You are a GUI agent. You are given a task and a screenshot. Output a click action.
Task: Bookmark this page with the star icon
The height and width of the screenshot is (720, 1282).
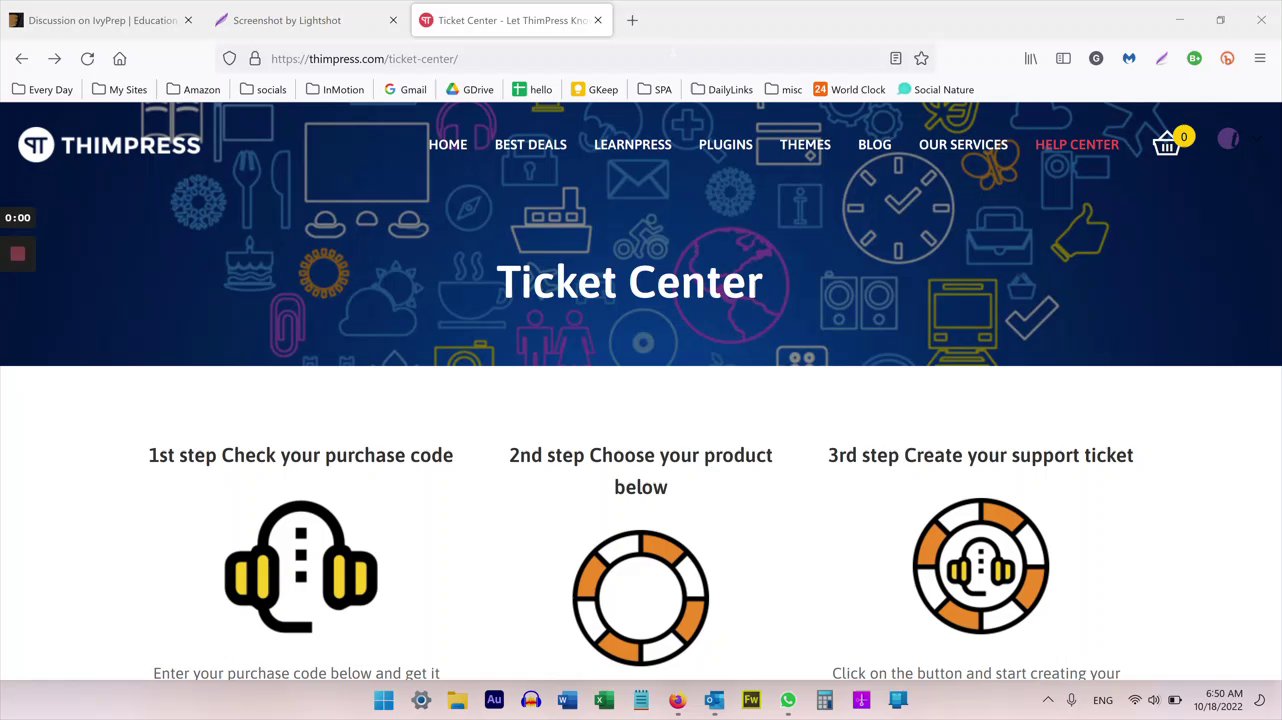(x=921, y=59)
